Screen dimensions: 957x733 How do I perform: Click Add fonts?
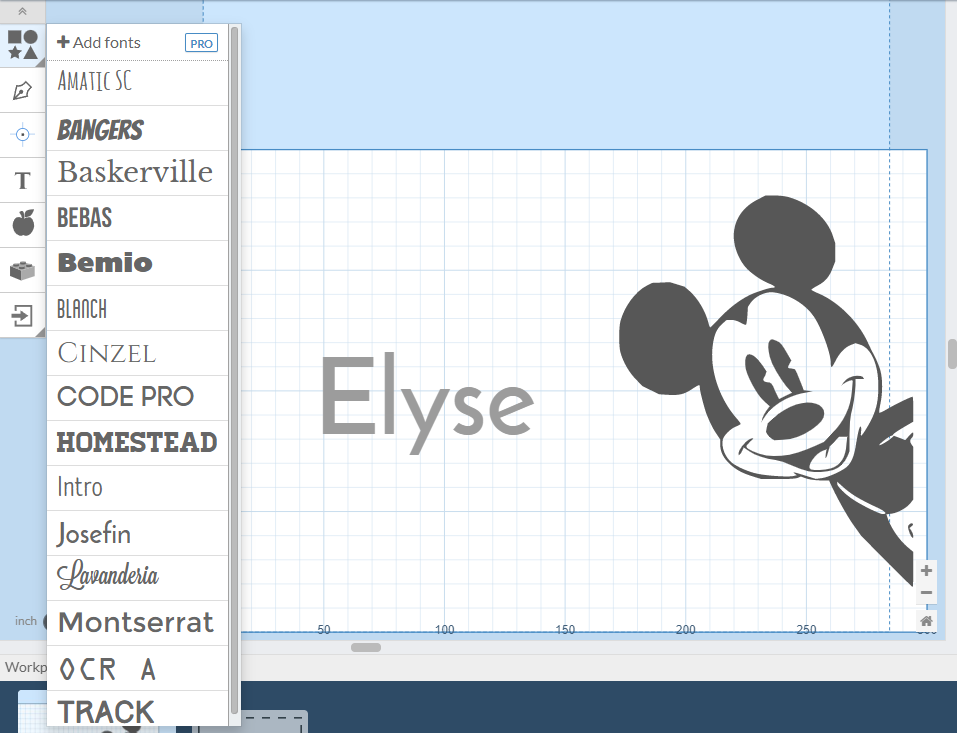point(98,43)
